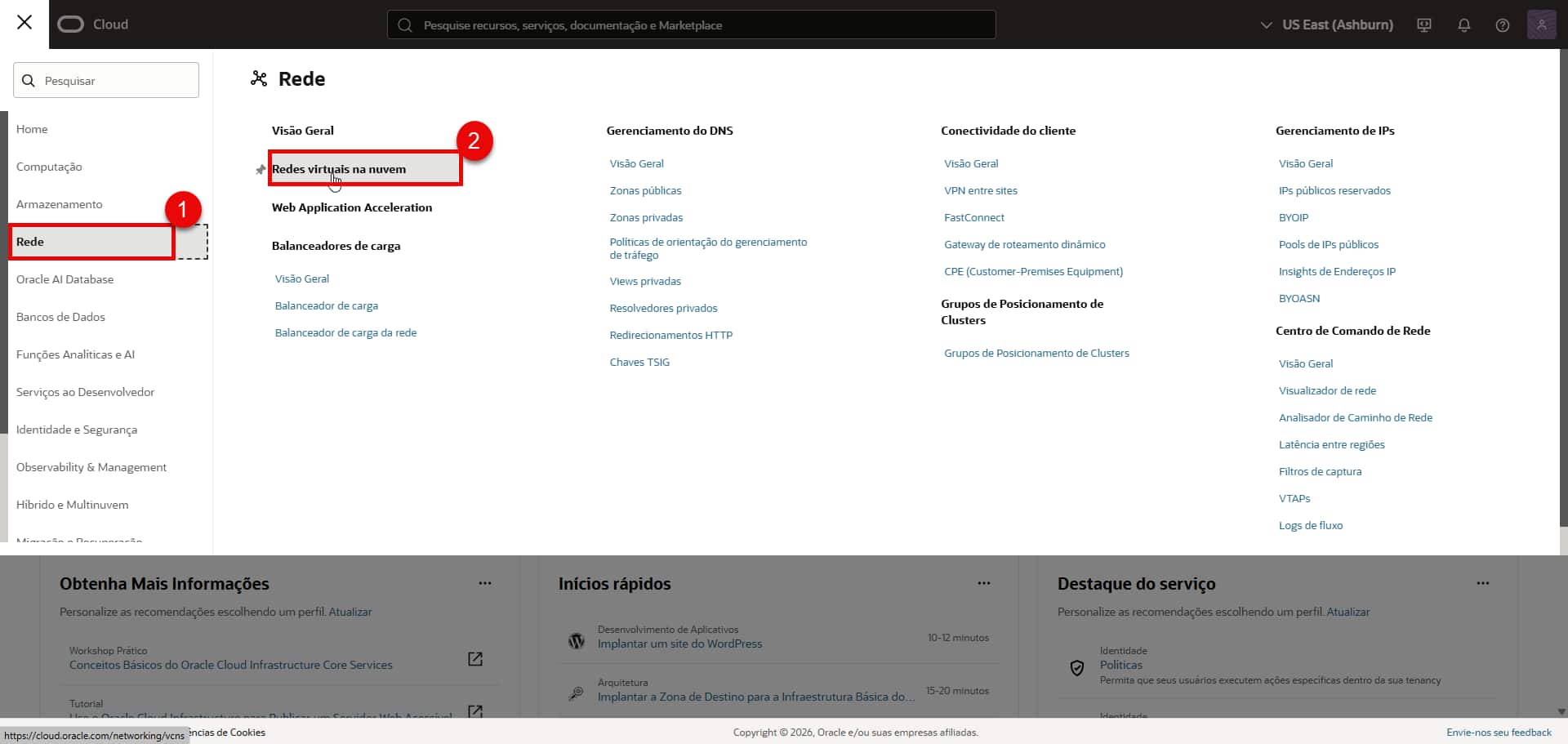The image size is (1568, 744).
Task: Select Oracle AI Database in the navigation menu
Action: coord(65,279)
